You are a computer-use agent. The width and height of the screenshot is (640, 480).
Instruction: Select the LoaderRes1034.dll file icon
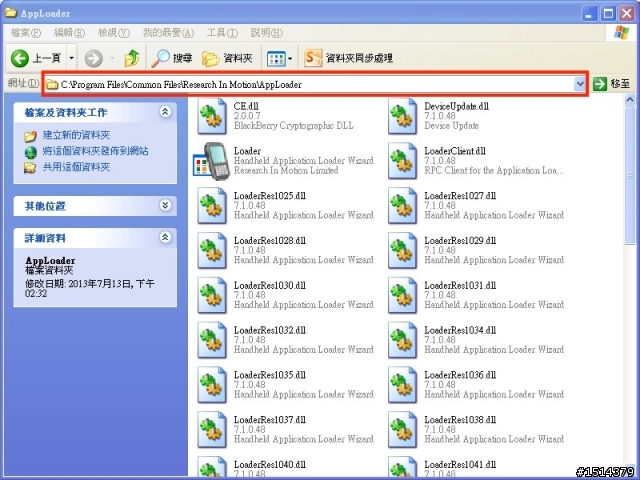(x=402, y=340)
